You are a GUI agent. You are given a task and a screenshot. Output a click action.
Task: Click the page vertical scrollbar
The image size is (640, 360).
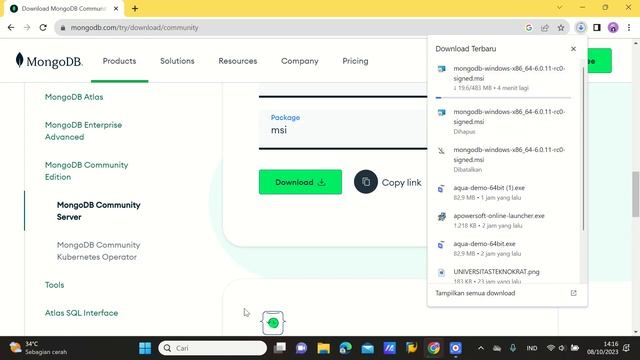coord(636,194)
